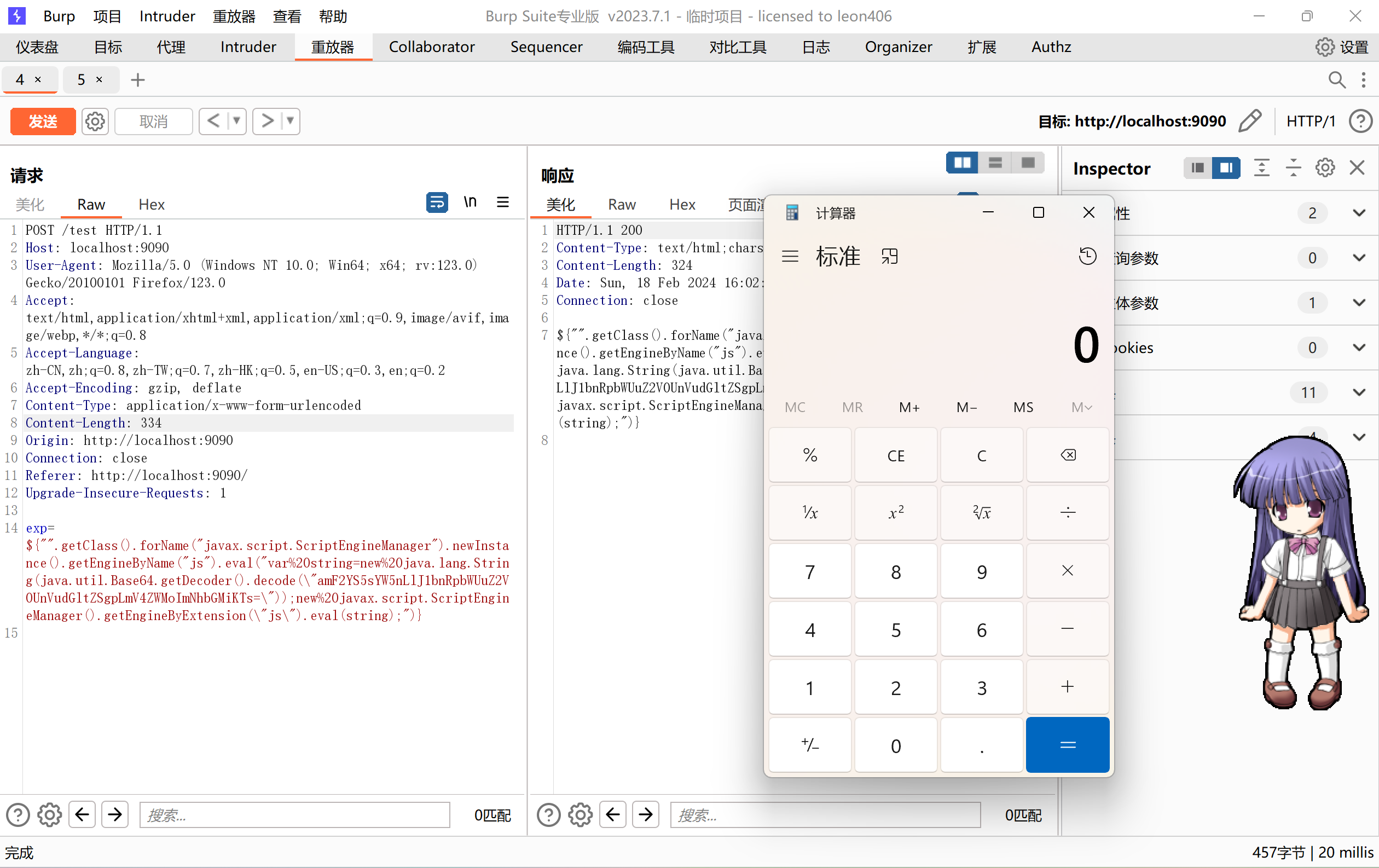Screen dimensions: 1379x868
Task: Switch request view to 美化 Pretty
Action: click(29, 204)
